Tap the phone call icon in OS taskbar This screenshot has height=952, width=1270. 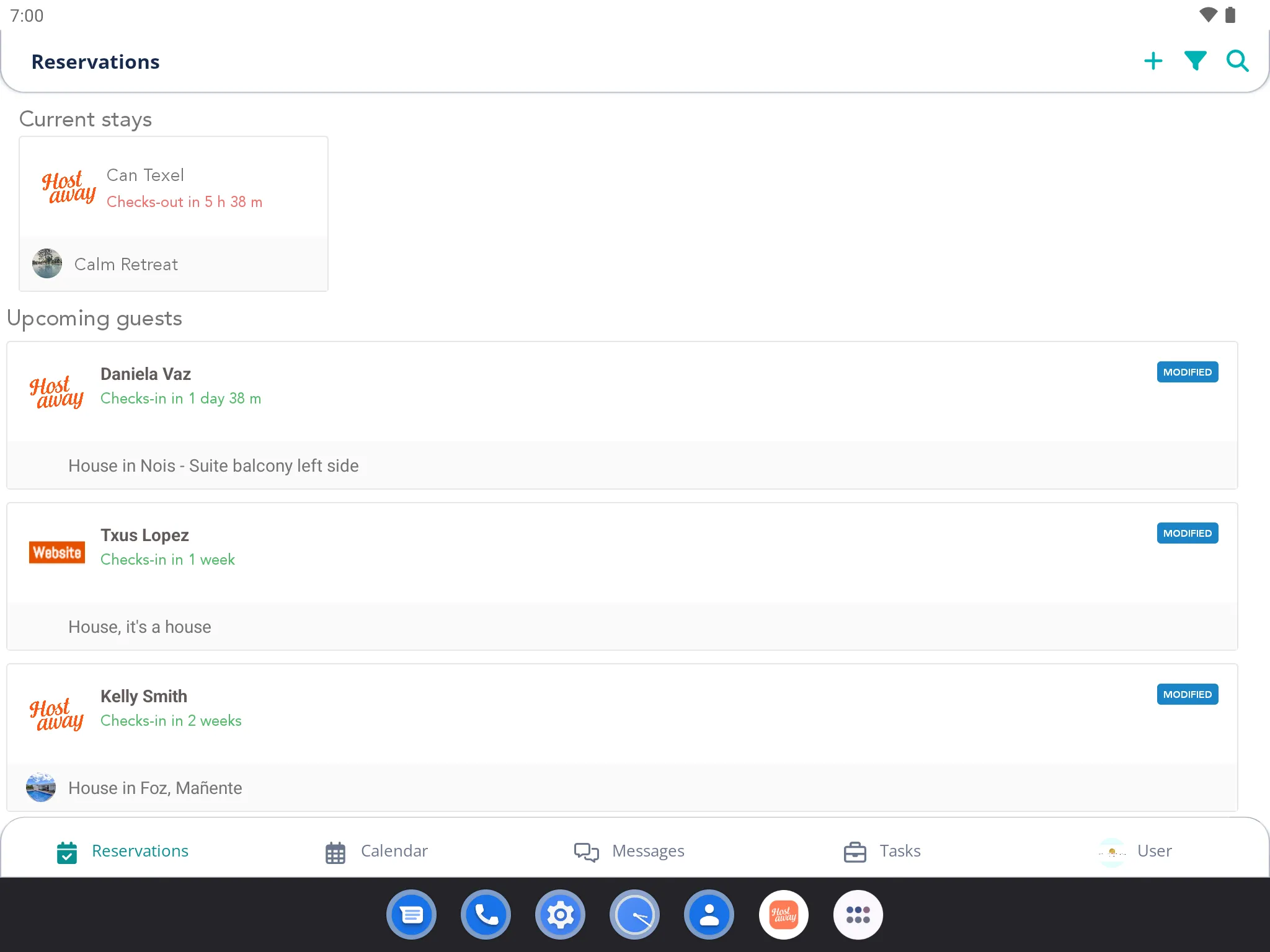click(484, 914)
